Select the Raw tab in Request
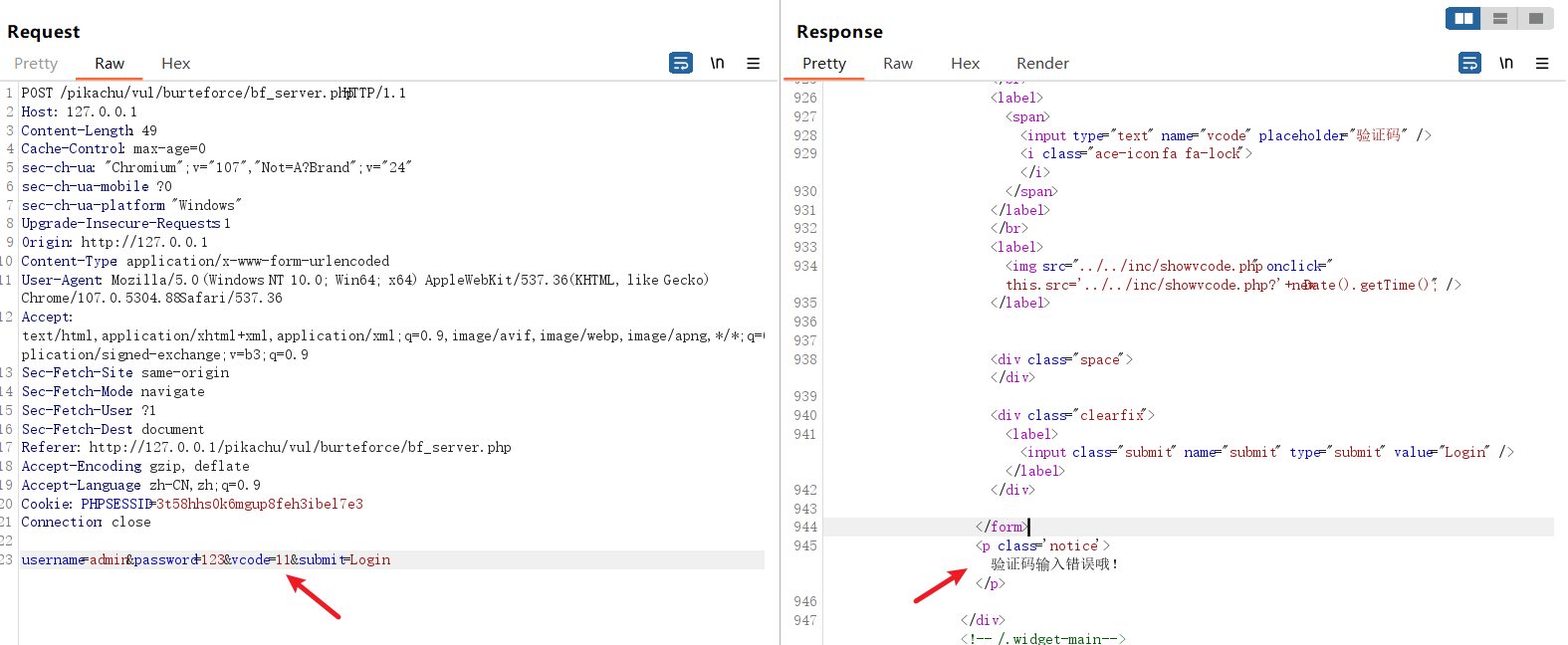The image size is (1568, 645). click(110, 64)
